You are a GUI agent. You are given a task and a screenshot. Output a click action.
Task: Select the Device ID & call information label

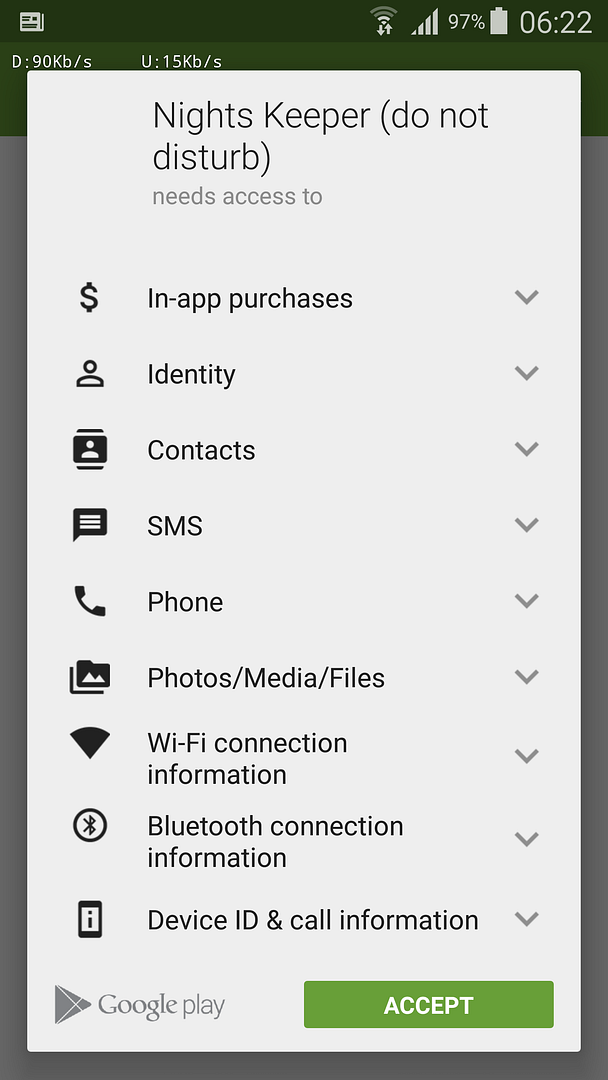(312, 920)
